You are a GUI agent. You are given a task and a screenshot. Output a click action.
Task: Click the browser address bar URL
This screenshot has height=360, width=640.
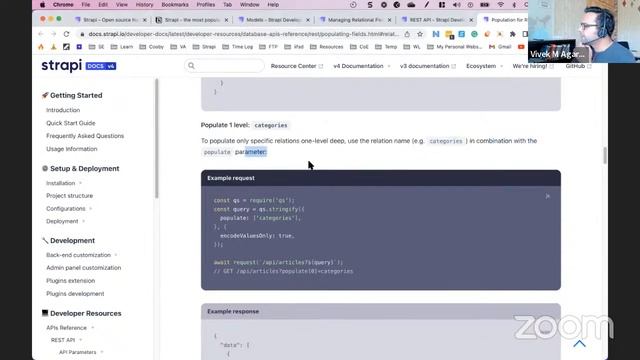tap(243, 34)
